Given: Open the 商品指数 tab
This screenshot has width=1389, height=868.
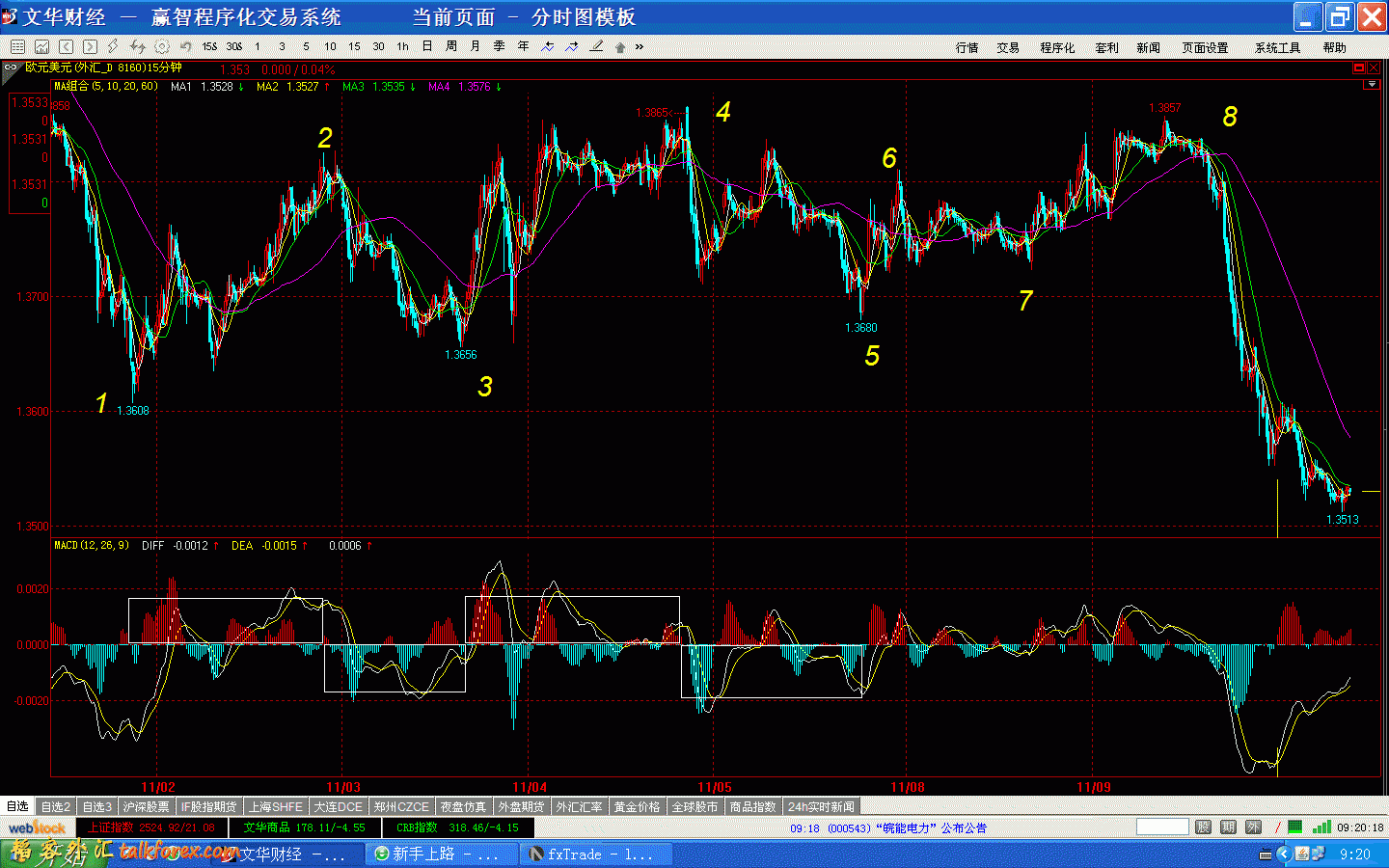Looking at the screenshot, I should [753, 806].
